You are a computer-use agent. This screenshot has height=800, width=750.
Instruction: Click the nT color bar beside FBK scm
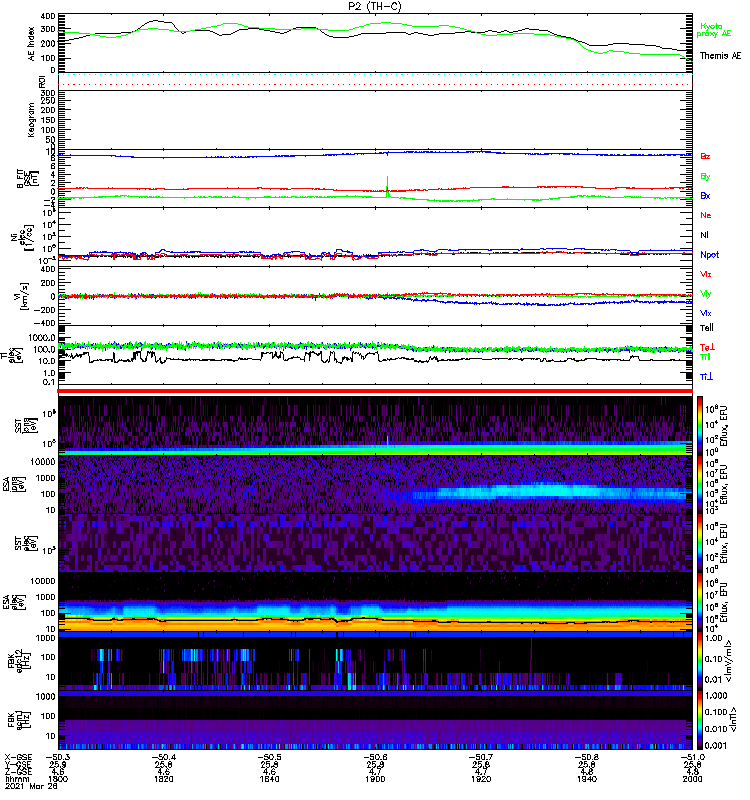[x=700, y=720]
